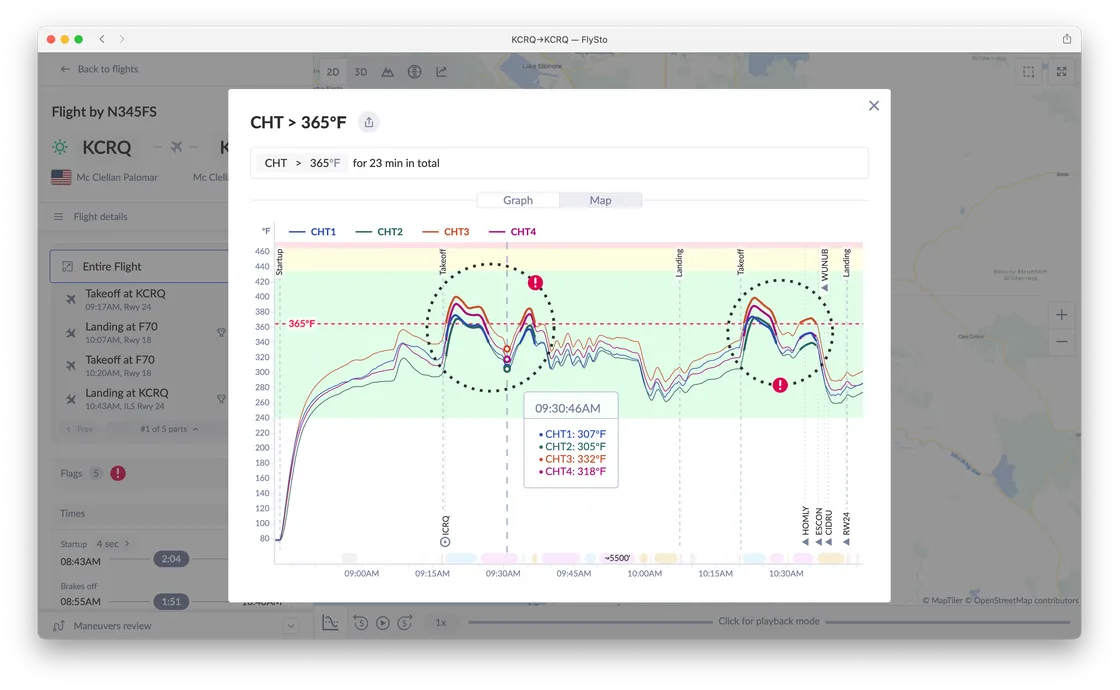Toggle CHT3 series in legend
Screen dimensions: 1120x690
(x=446, y=231)
